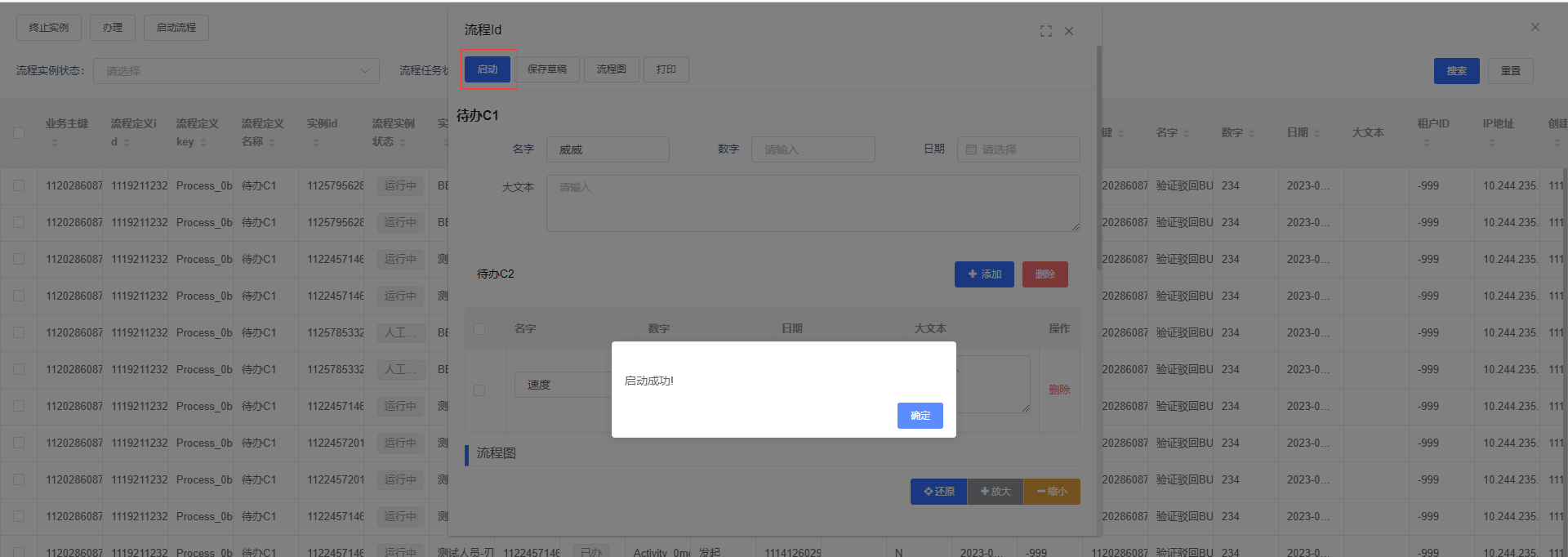Open the 流程实例状态 dropdown

[x=236, y=71]
